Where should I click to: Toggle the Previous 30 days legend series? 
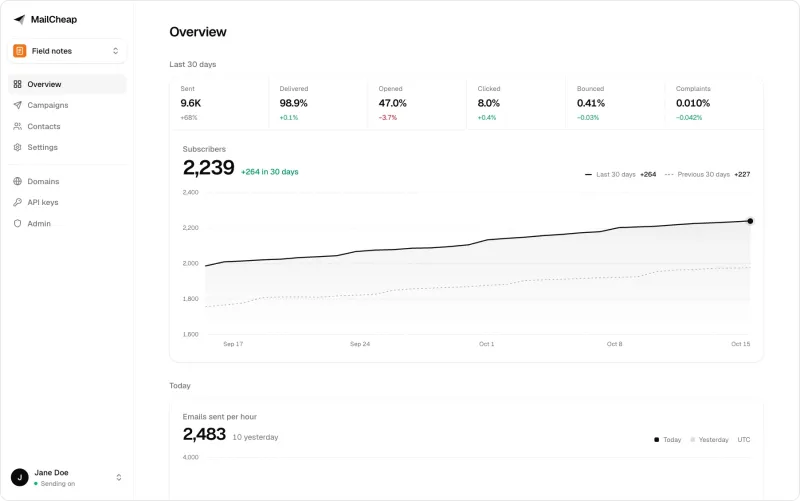(707, 174)
